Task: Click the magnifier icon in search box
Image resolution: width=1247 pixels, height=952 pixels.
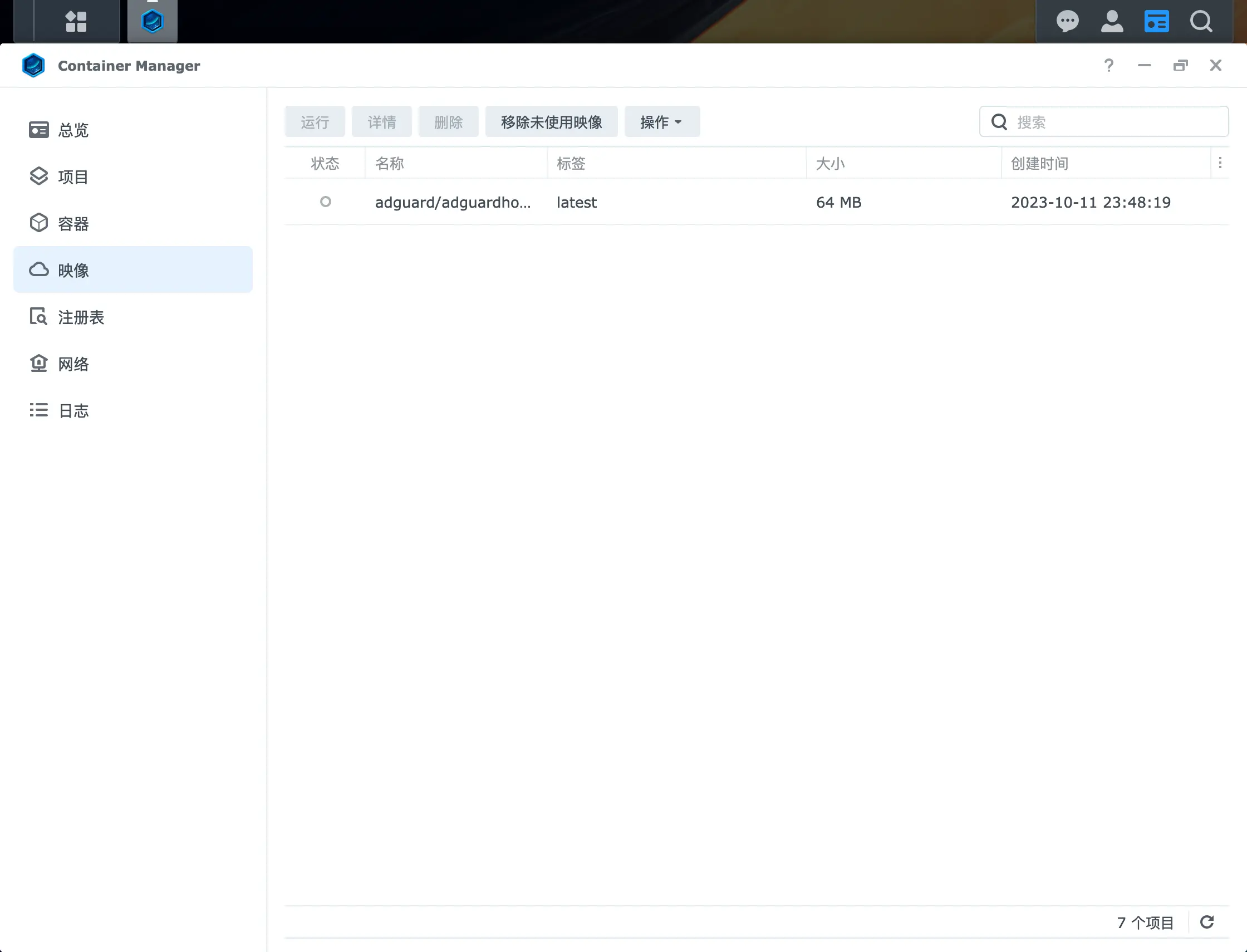Action: 999,122
